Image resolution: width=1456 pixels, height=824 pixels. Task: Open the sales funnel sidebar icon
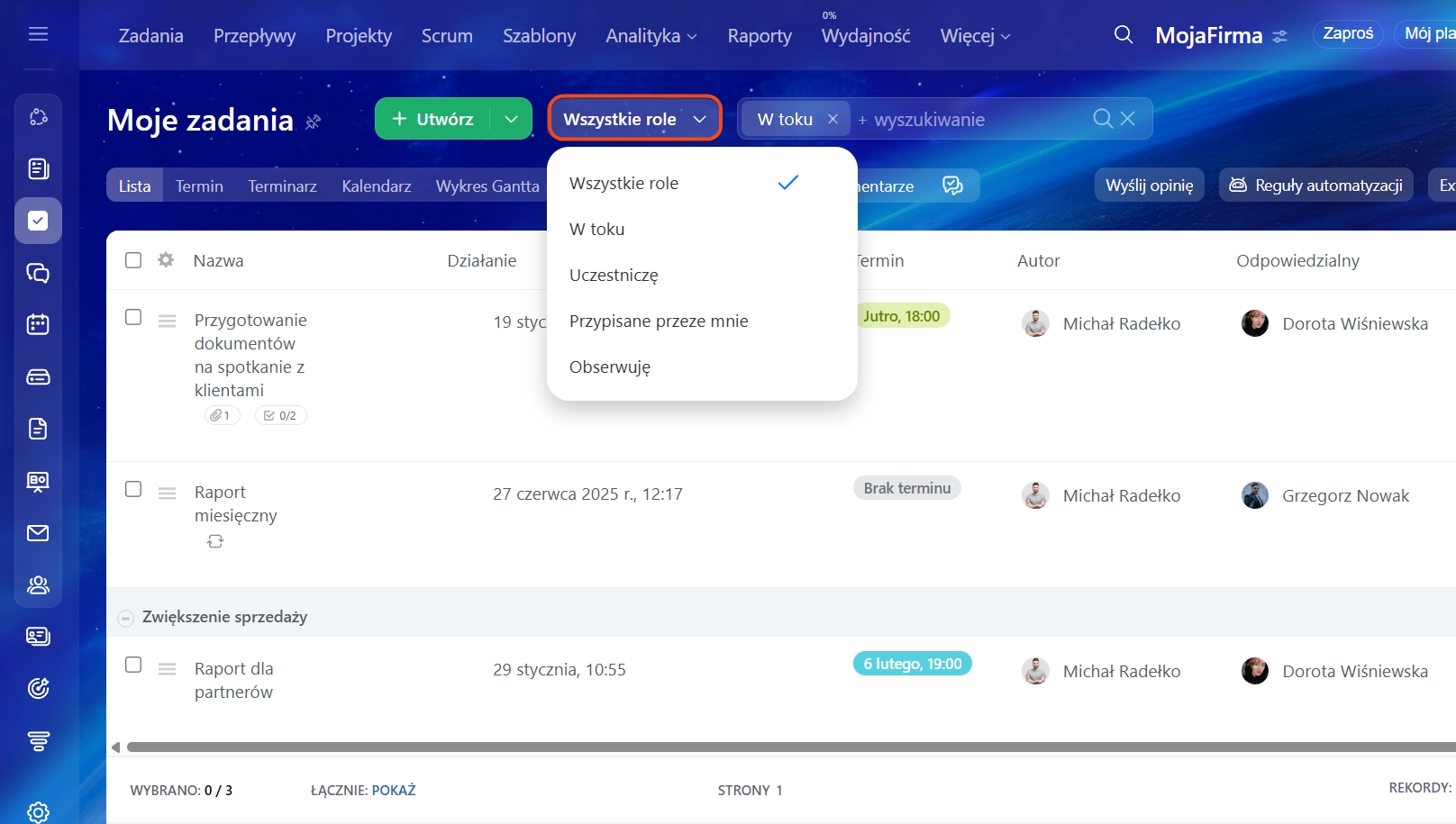(38, 741)
